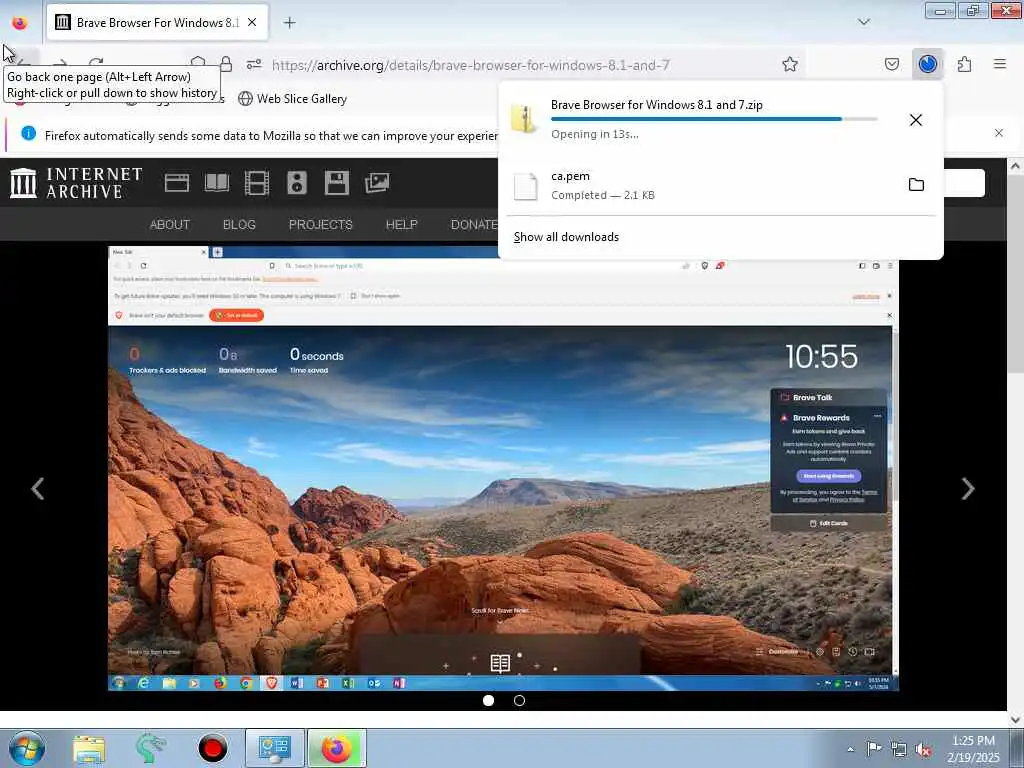This screenshot has width=1024, height=768.
Task: Open a new tab with plus button
Action: click(x=289, y=23)
